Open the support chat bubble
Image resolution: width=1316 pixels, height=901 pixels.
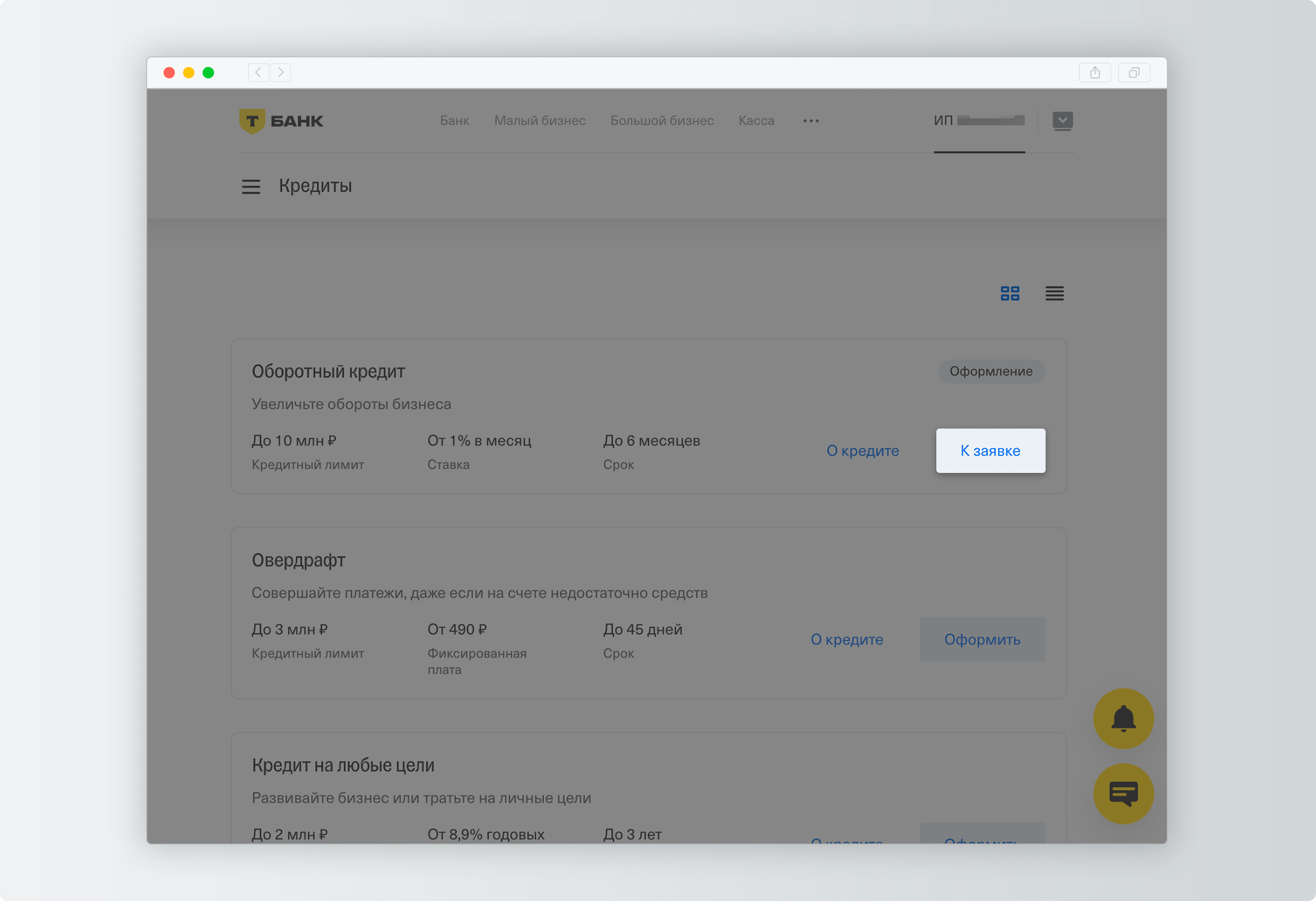[1123, 793]
